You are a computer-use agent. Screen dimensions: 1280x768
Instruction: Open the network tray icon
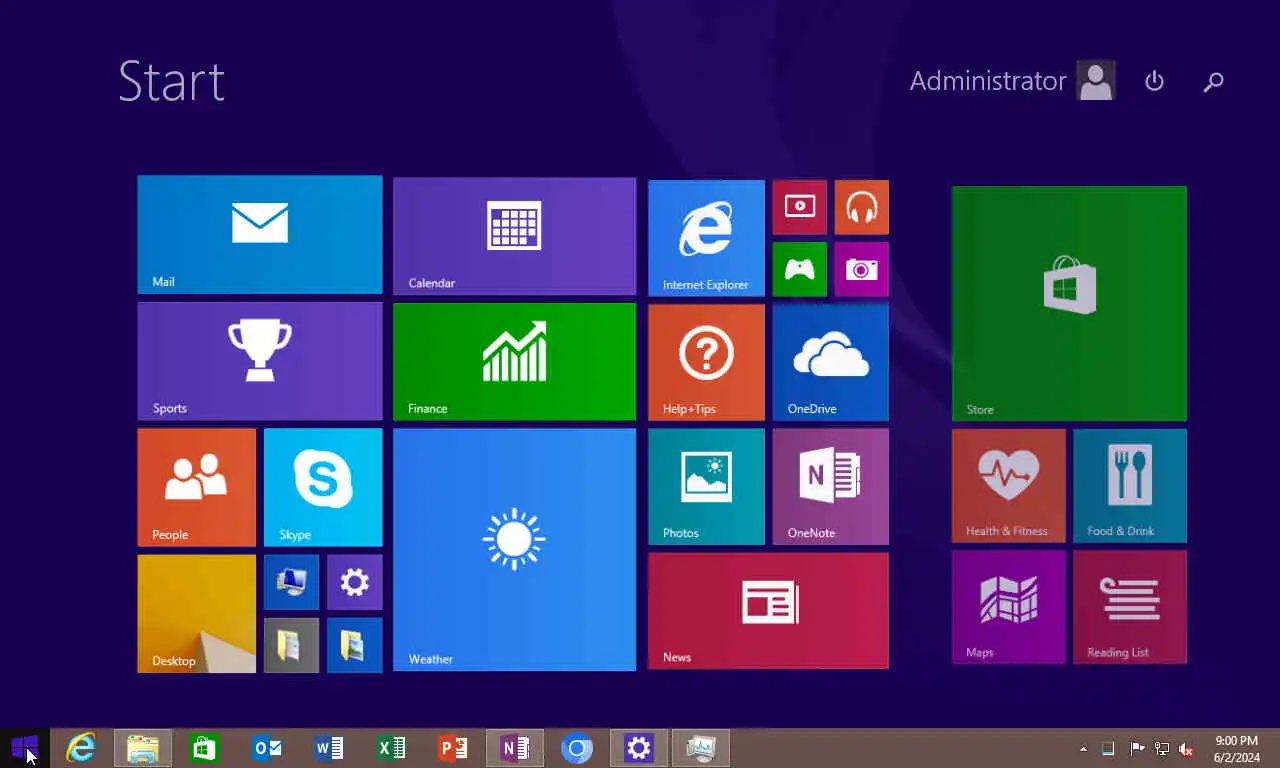pyautogui.click(x=1162, y=749)
